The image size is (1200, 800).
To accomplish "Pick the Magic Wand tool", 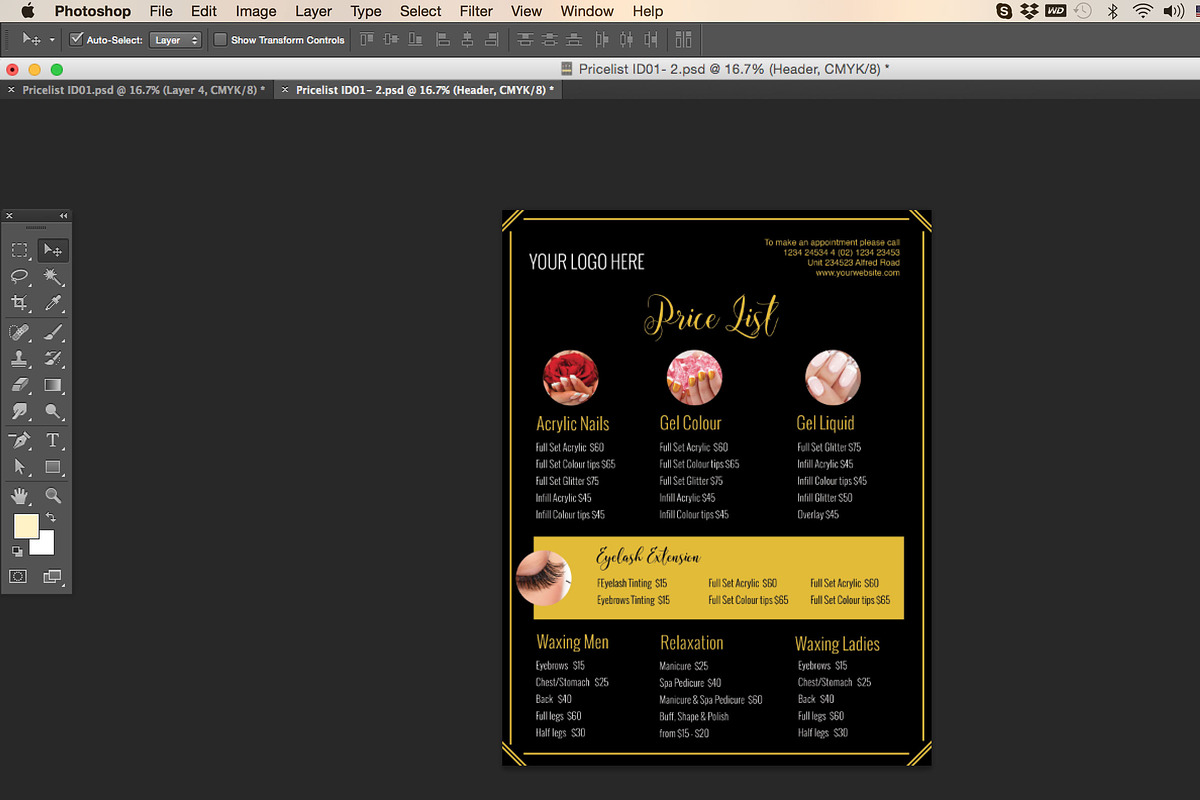I will coord(53,277).
